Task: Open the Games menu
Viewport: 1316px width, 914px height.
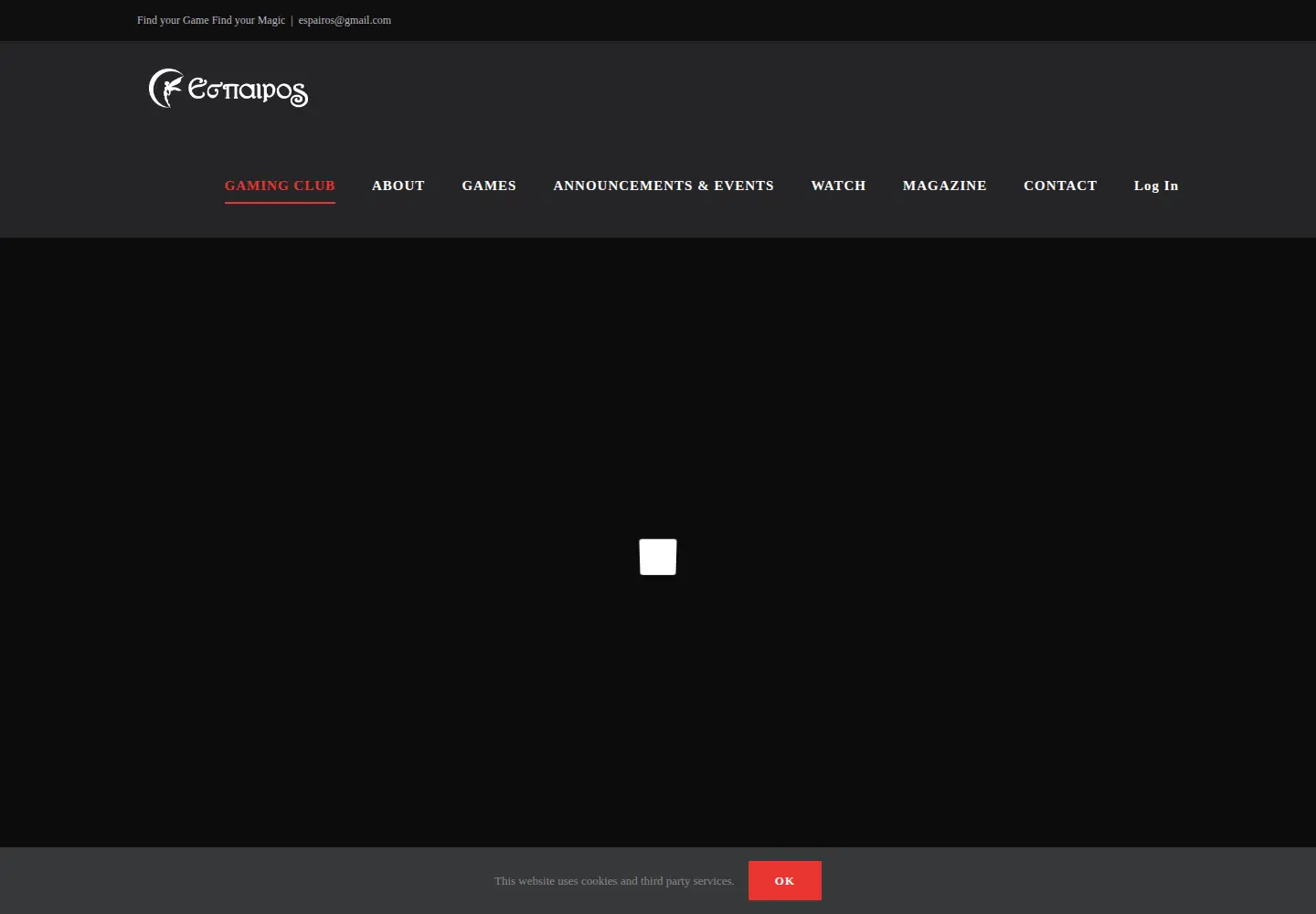Action: [x=489, y=186]
